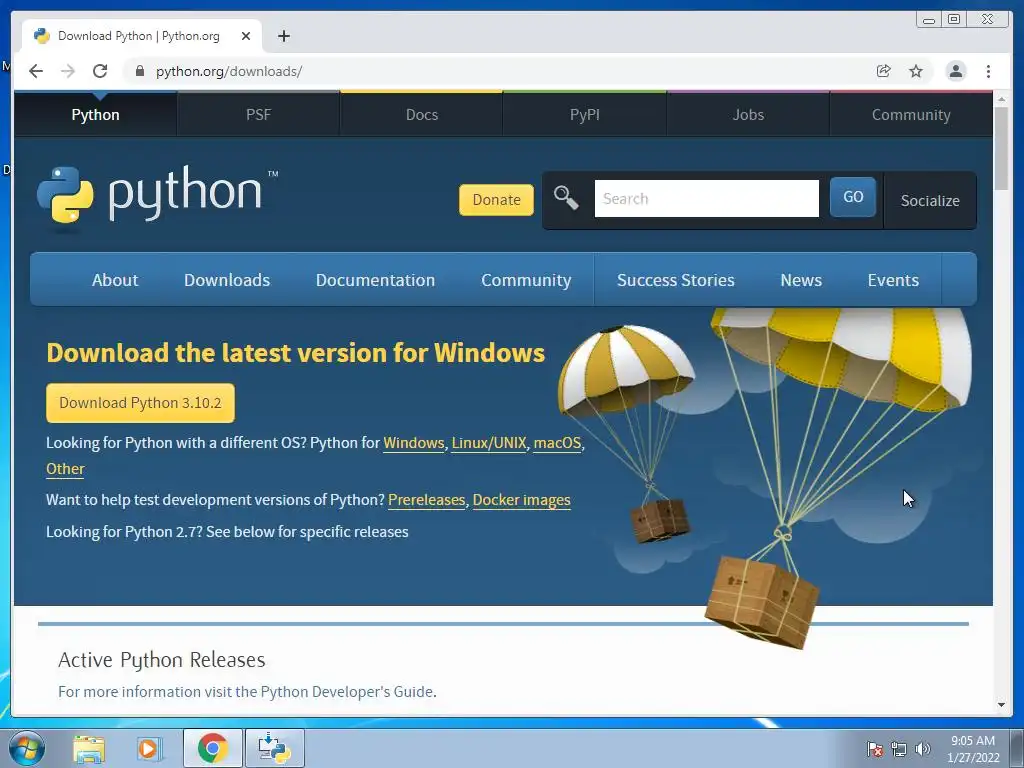This screenshot has width=1024, height=768.
Task: Open the PSF top bar tab
Action: pyautogui.click(x=259, y=114)
